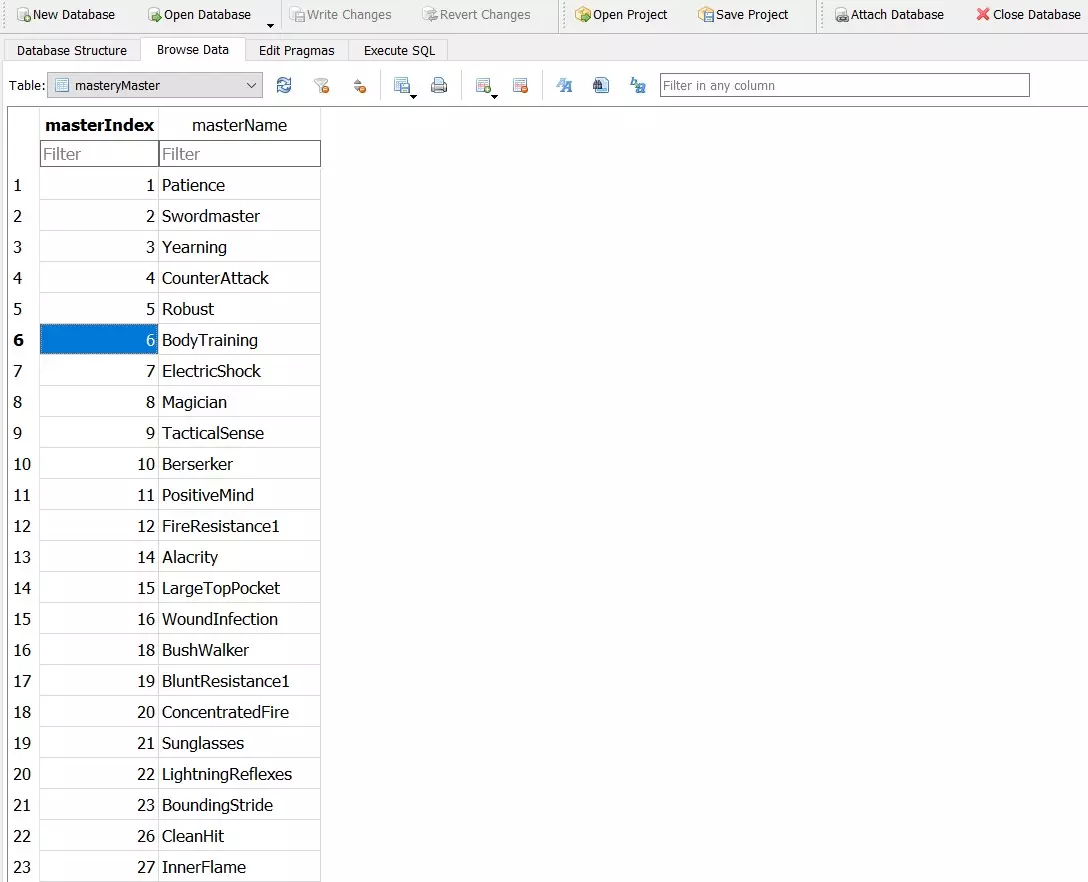This screenshot has height=882, width=1088.
Task: Select the Patience cell
Action: tap(239, 185)
